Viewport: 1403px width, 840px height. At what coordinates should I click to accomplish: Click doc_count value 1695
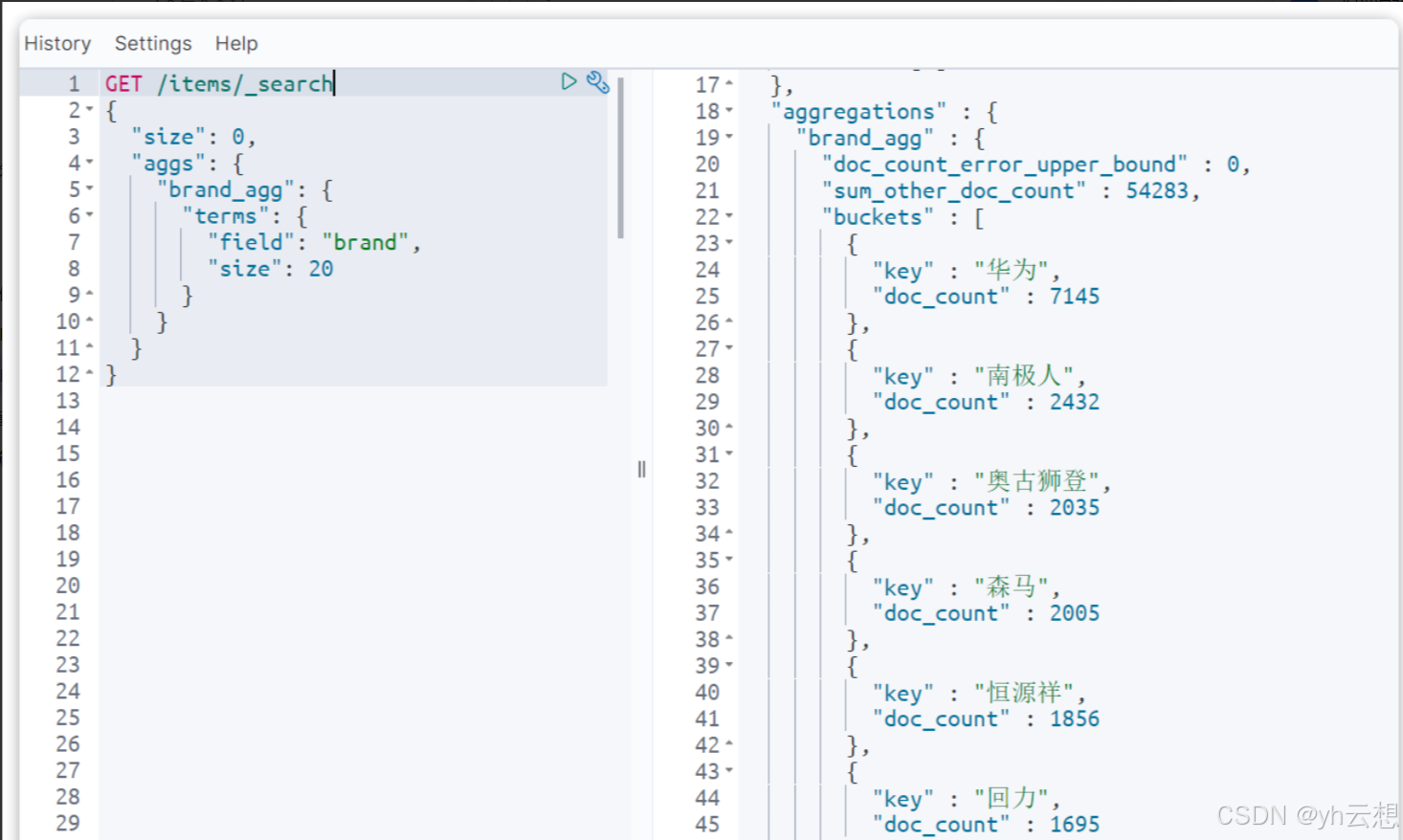tap(1075, 824)
